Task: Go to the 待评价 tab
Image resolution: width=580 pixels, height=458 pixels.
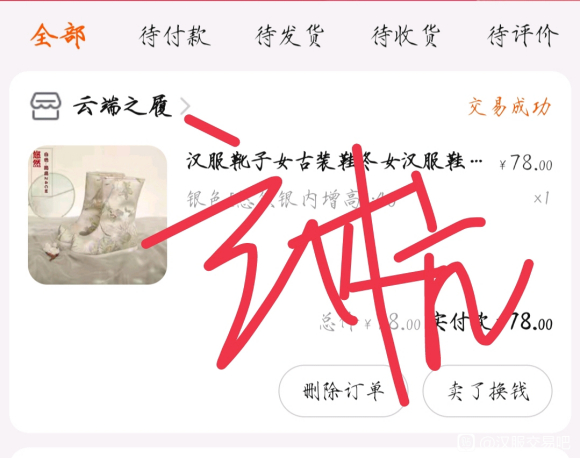Action: click(522, 36)
